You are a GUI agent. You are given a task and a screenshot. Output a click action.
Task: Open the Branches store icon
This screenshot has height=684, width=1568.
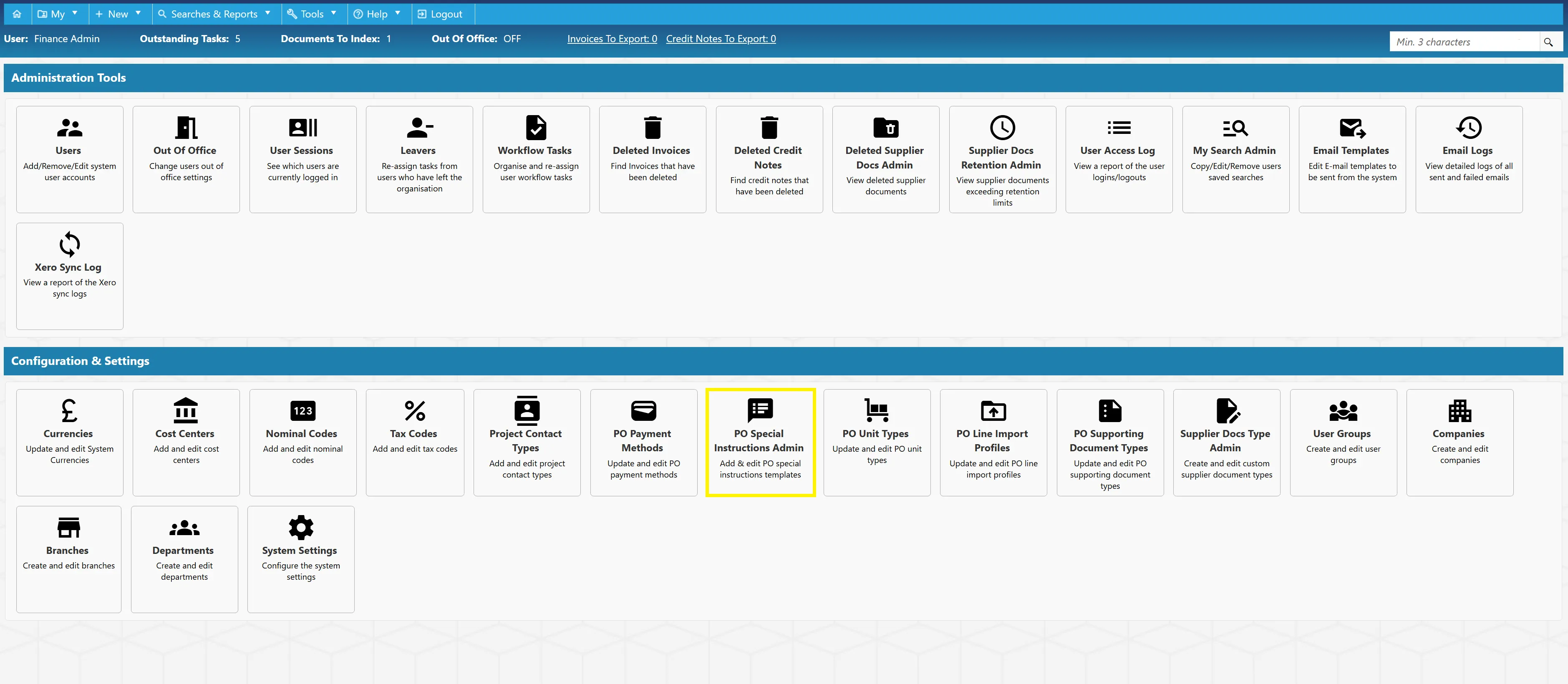pyautogui.click(x=69, y=527)
